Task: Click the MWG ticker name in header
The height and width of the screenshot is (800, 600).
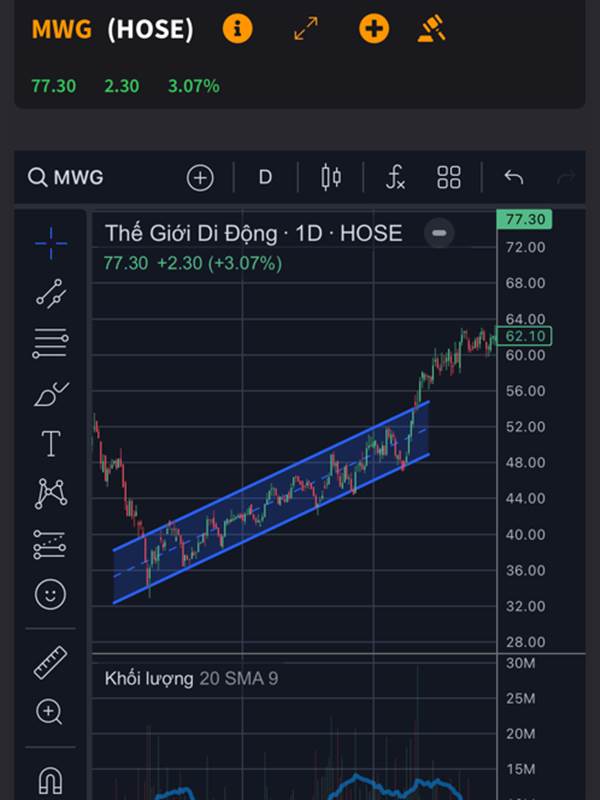Action: pos(62,29)
